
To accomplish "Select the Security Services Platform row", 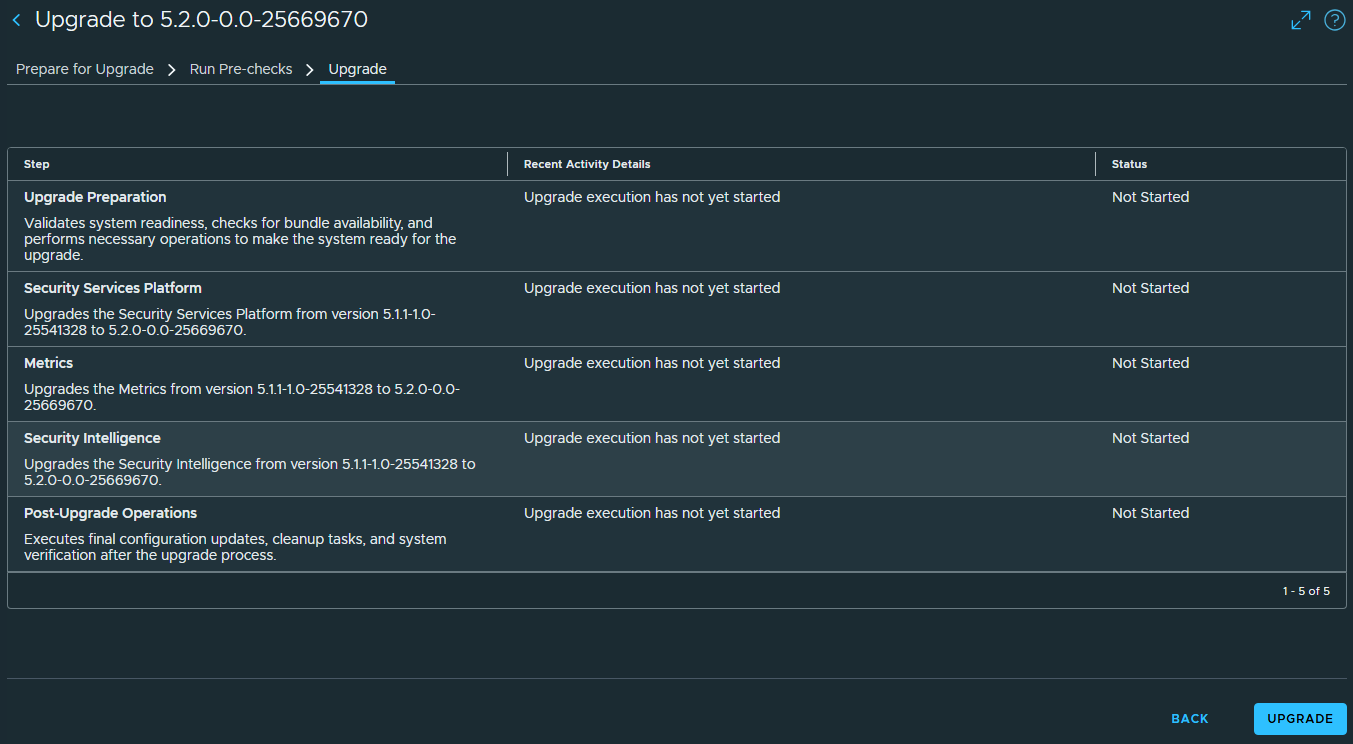I will pos(677,309).
